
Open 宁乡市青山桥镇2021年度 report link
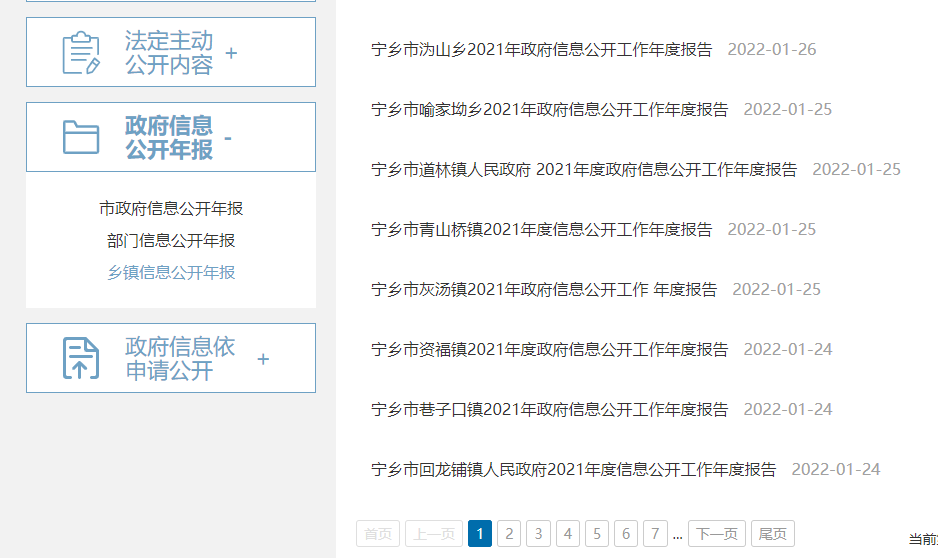[x=541, y=229]
